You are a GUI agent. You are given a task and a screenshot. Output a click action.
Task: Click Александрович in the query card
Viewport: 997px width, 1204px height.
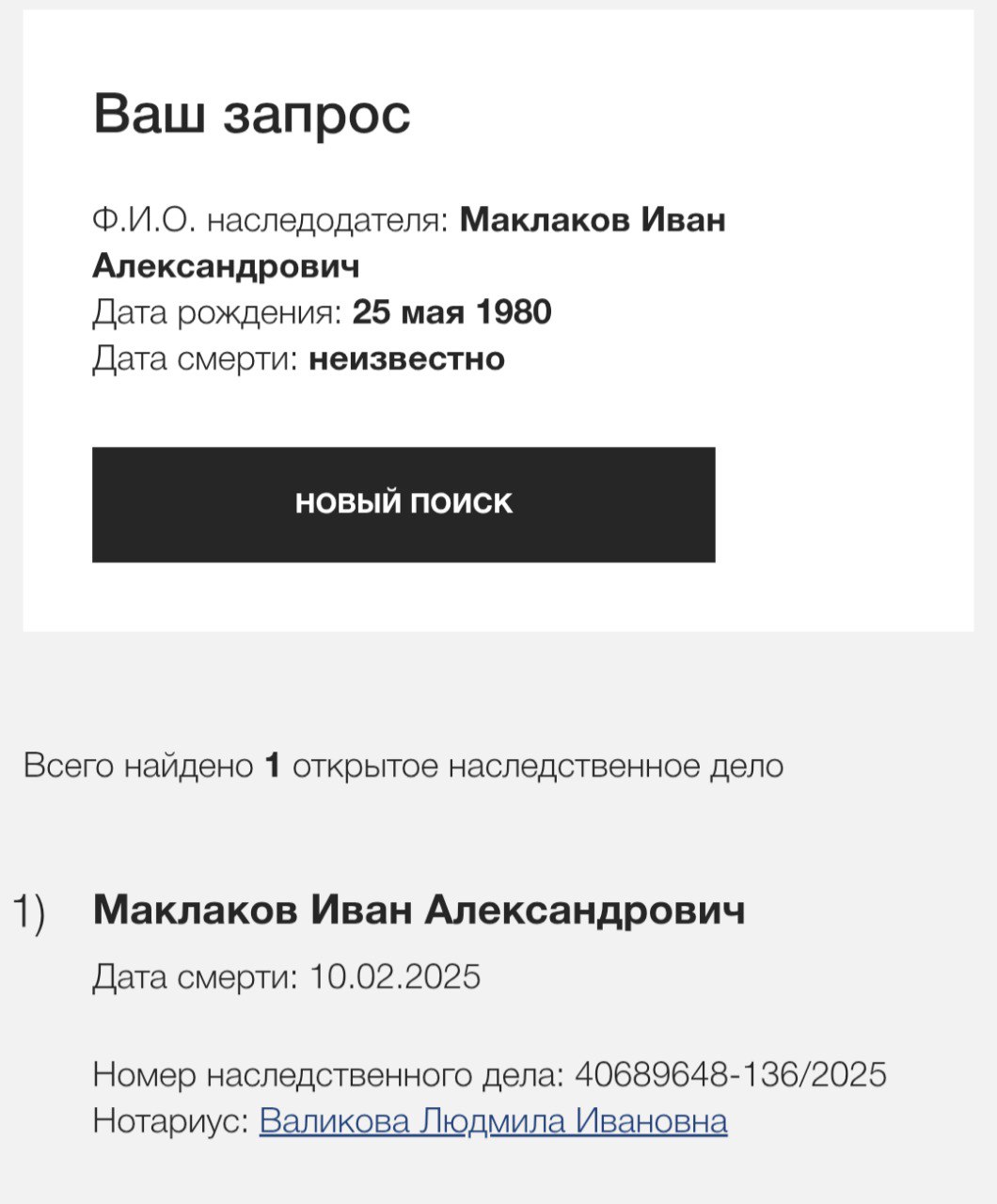pos(226,267)
